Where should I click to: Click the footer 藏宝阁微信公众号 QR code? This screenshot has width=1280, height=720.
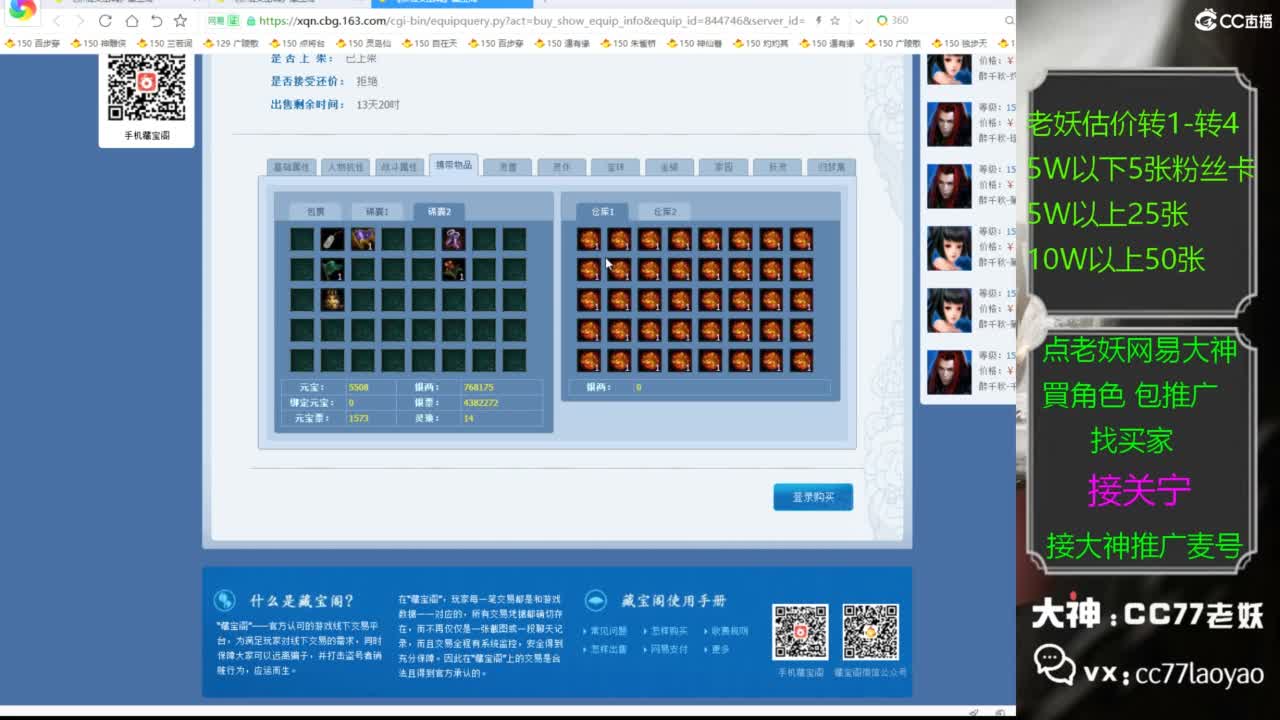[870, 632]
